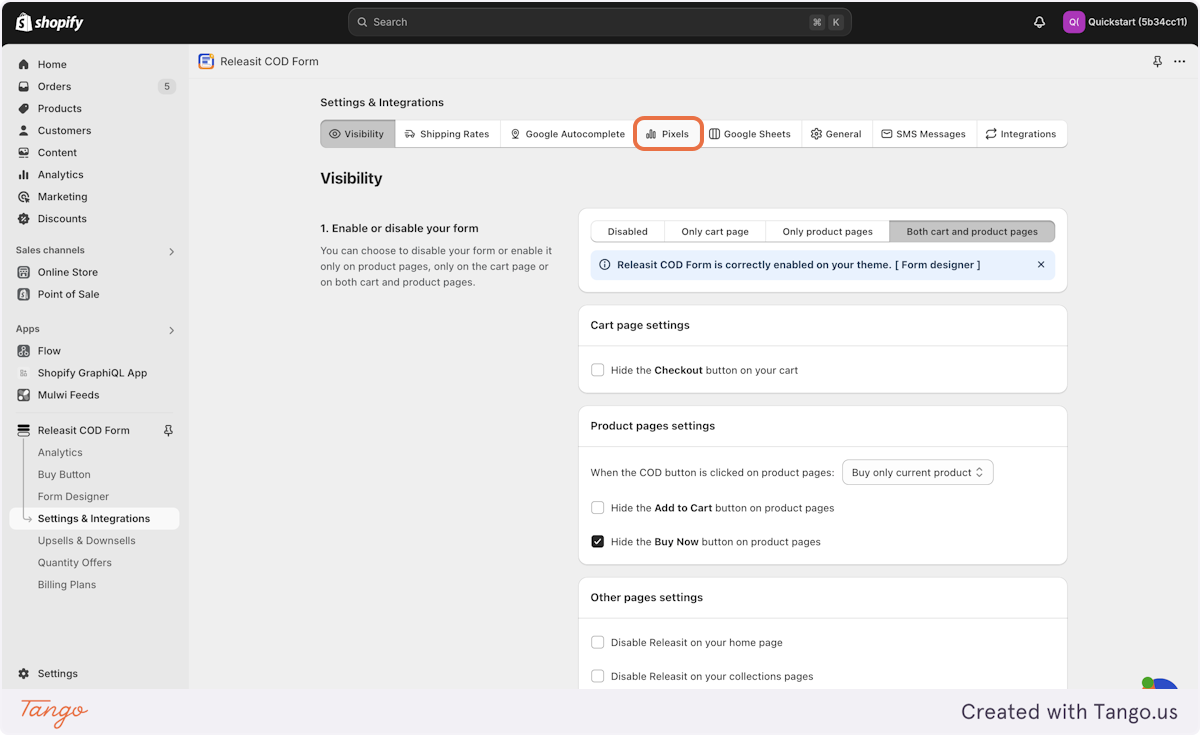Open the Form Designer submenu item
This screenshot has width=1200, height=735.
73,497
